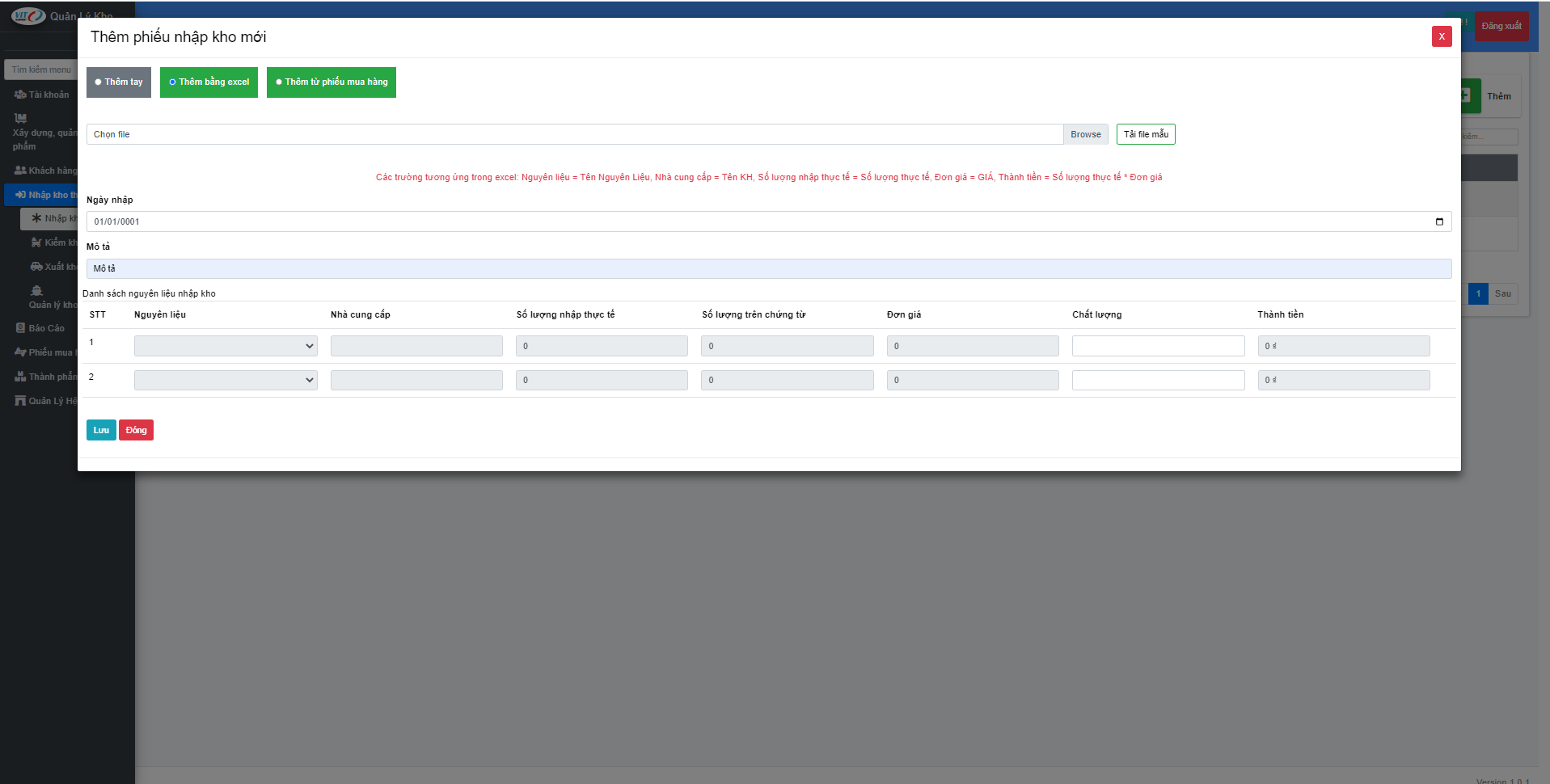Click the 'Quản Lý Hệ' sidebar icon

20,401
